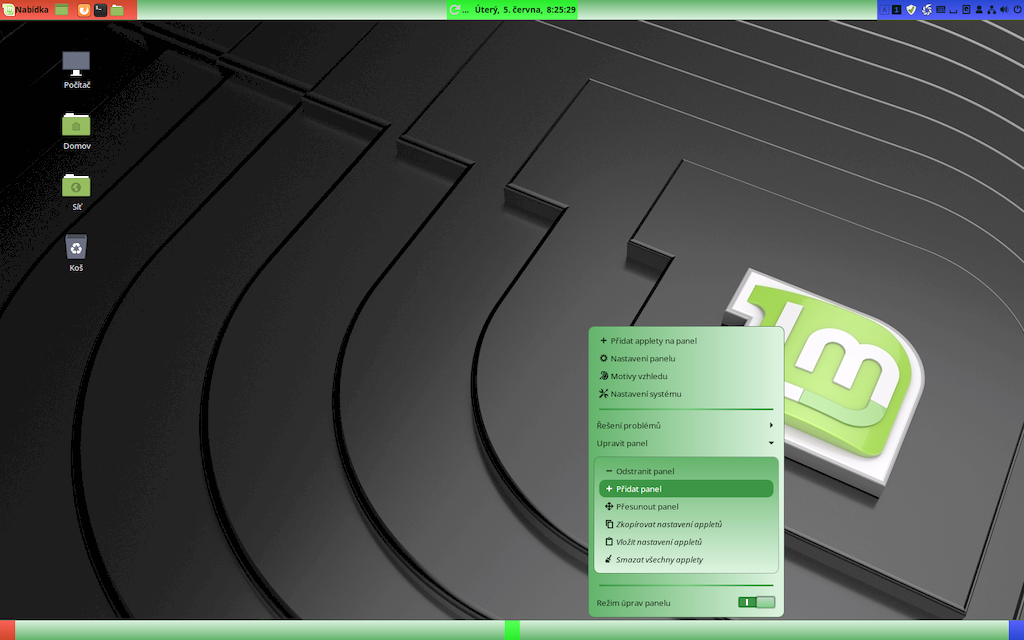Open the terminal launcher in panel

point(100,10)
